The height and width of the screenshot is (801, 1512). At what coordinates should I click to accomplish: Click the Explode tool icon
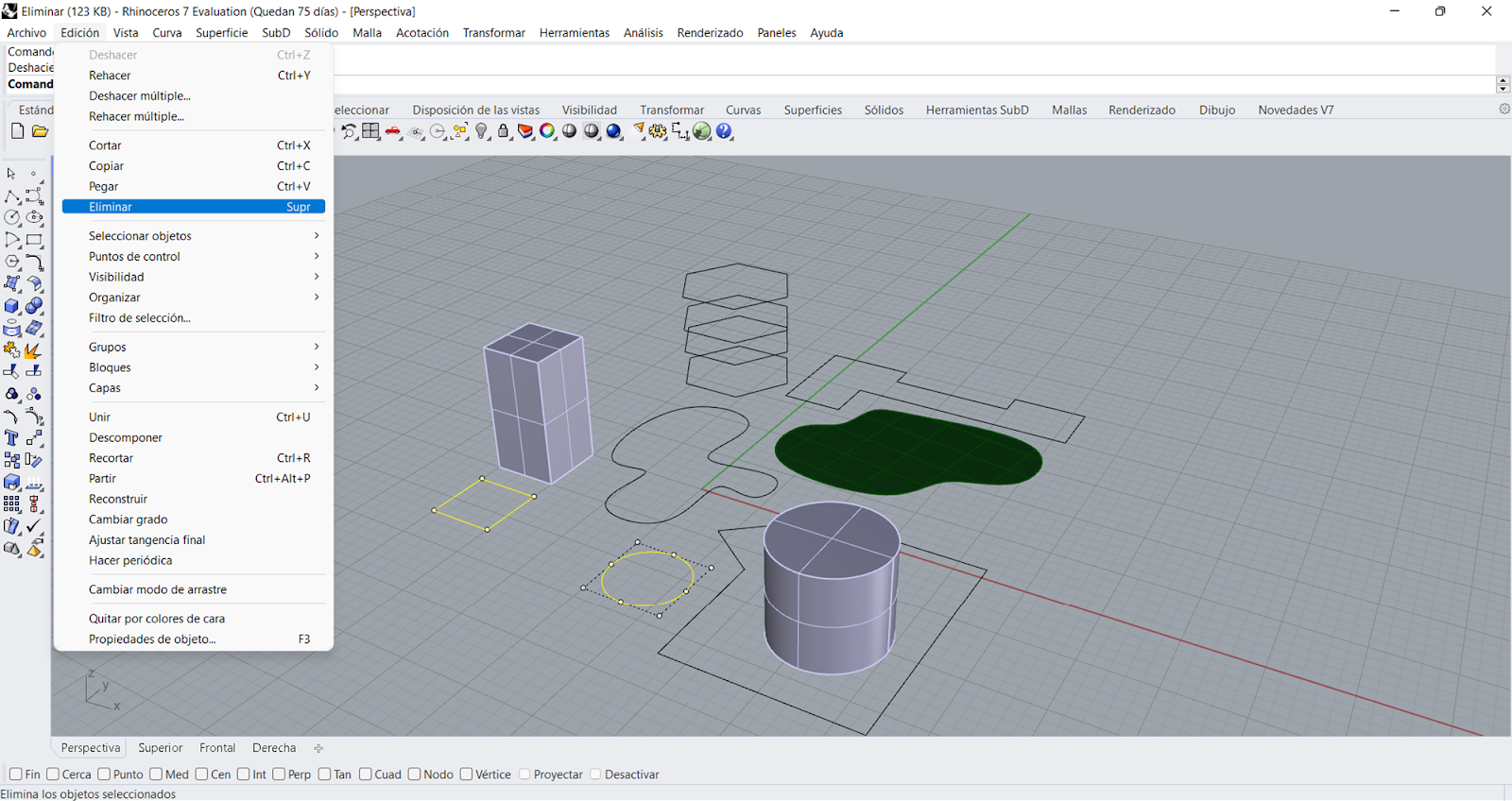click(x=33, y=350)
